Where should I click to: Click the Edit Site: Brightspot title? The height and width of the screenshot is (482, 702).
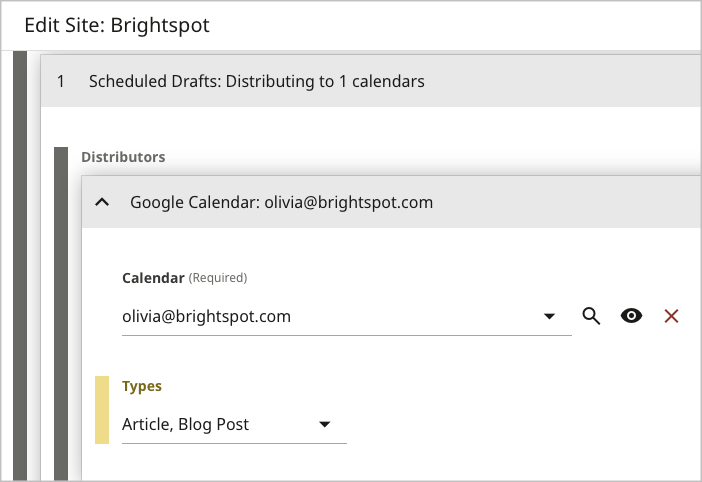tap(117, 25)
